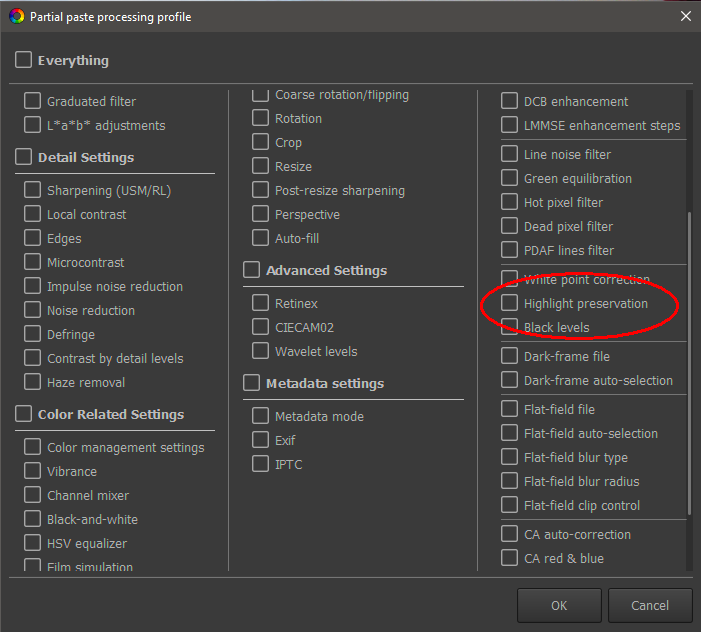Tick Wavelet levels option
This screenshot has width=701, height=632.
pos(260,351)
